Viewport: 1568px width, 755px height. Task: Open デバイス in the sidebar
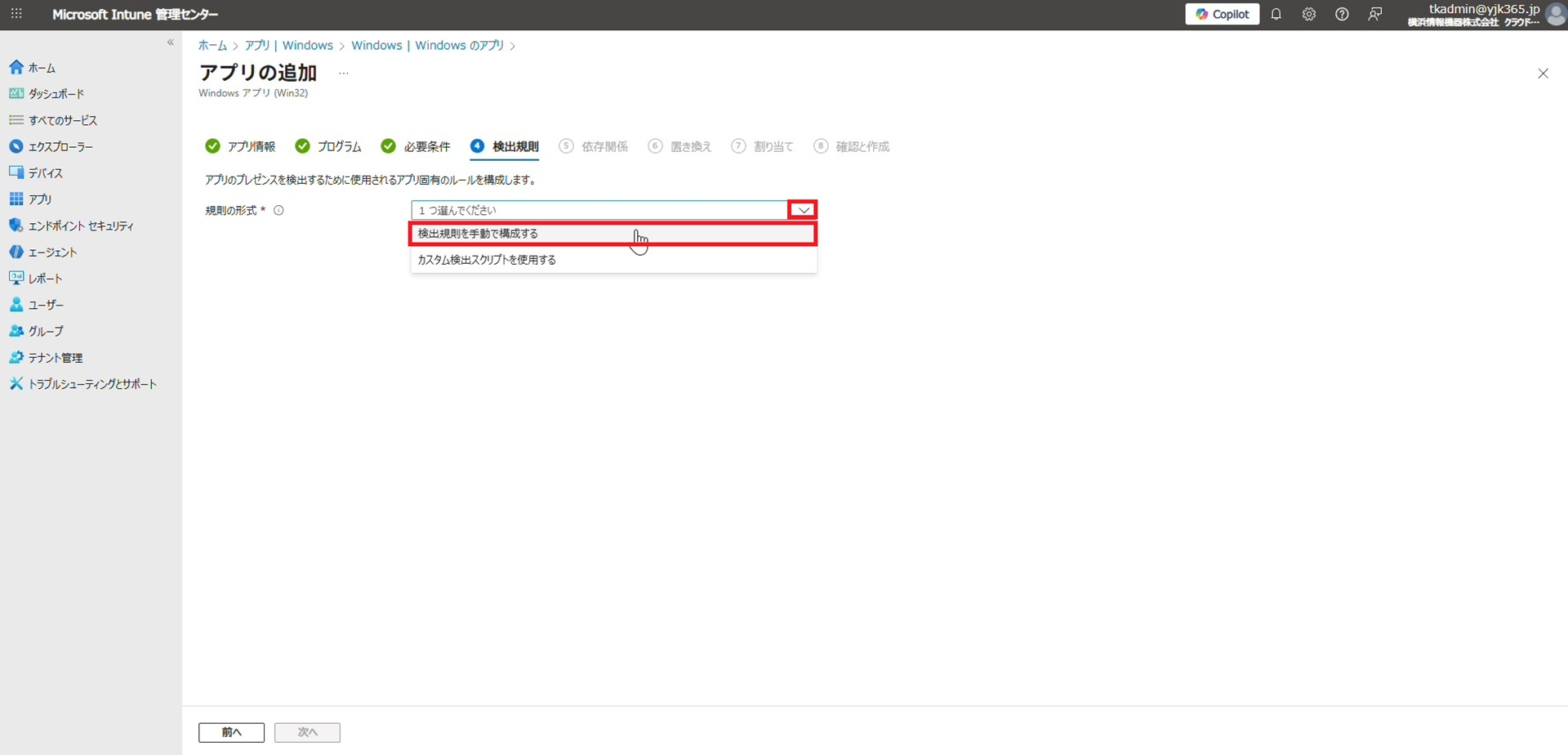click(x=45, y=173)
